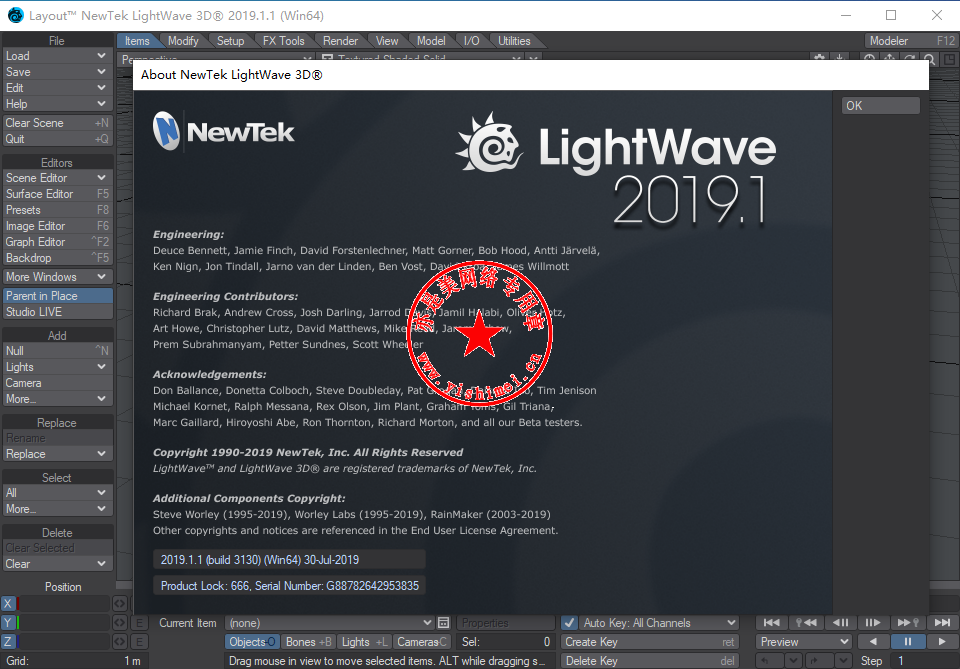The width and height of the screenshot is (960, 669).
Task: Play the animation forward
Action: coord(942,641)
